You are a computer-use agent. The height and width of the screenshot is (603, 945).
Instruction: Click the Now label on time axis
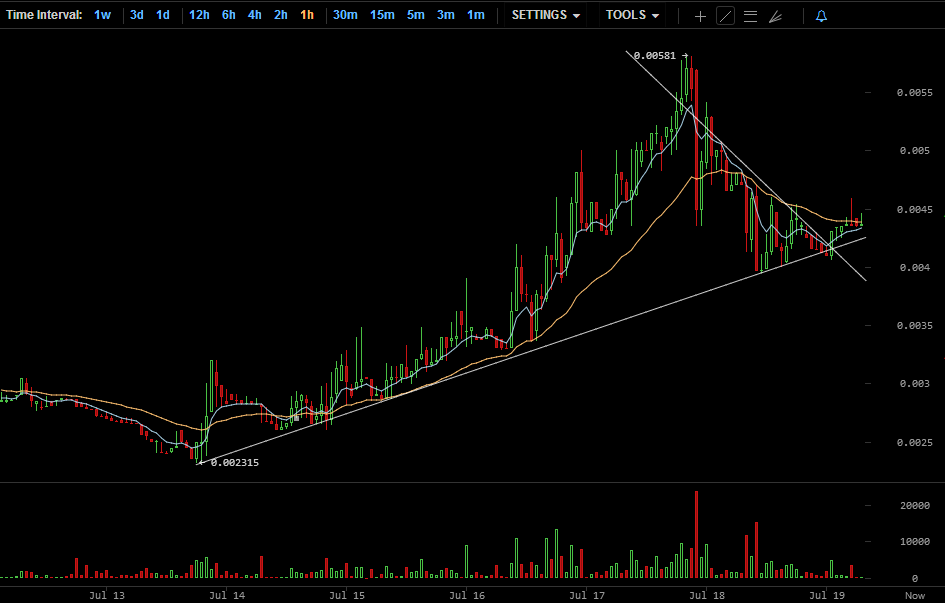coord(915,595)
